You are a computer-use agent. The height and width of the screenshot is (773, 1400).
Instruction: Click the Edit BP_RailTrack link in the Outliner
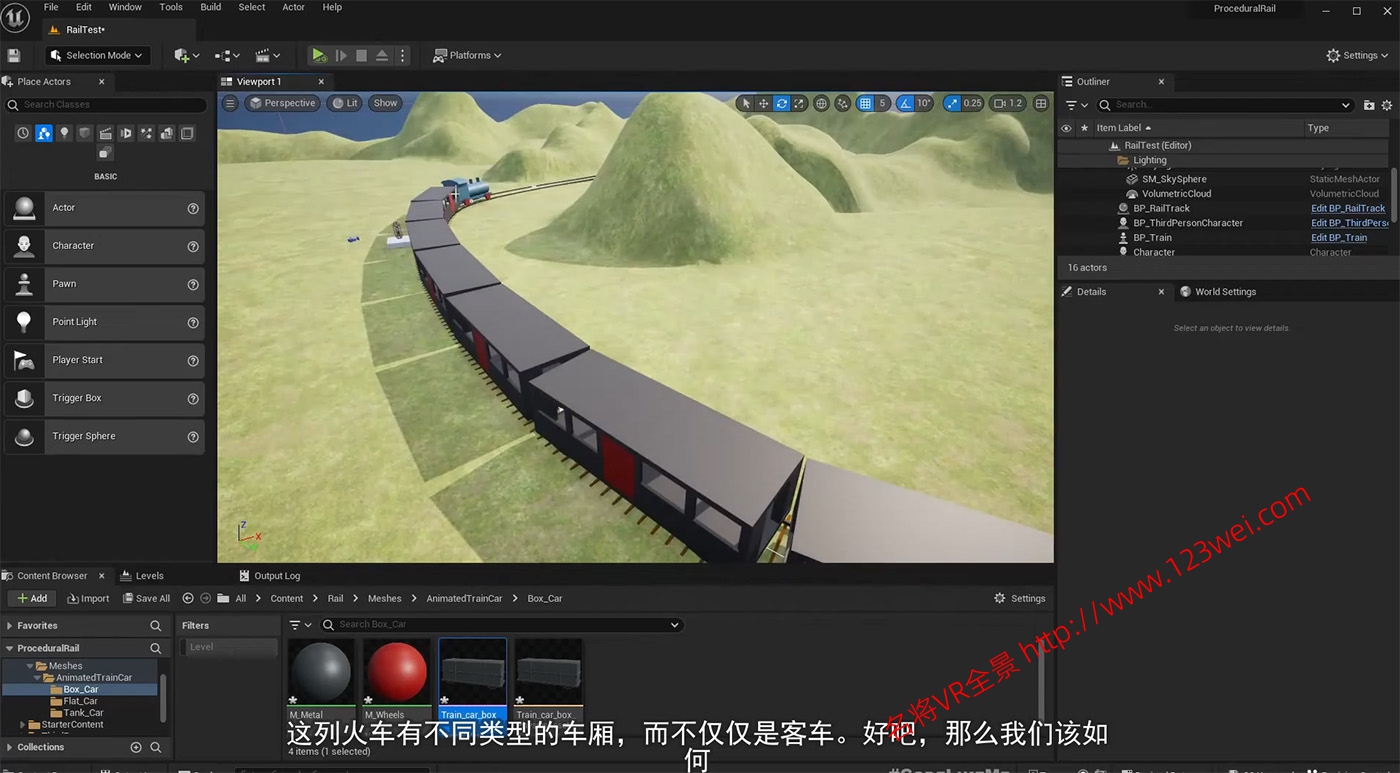point(1347,208)
